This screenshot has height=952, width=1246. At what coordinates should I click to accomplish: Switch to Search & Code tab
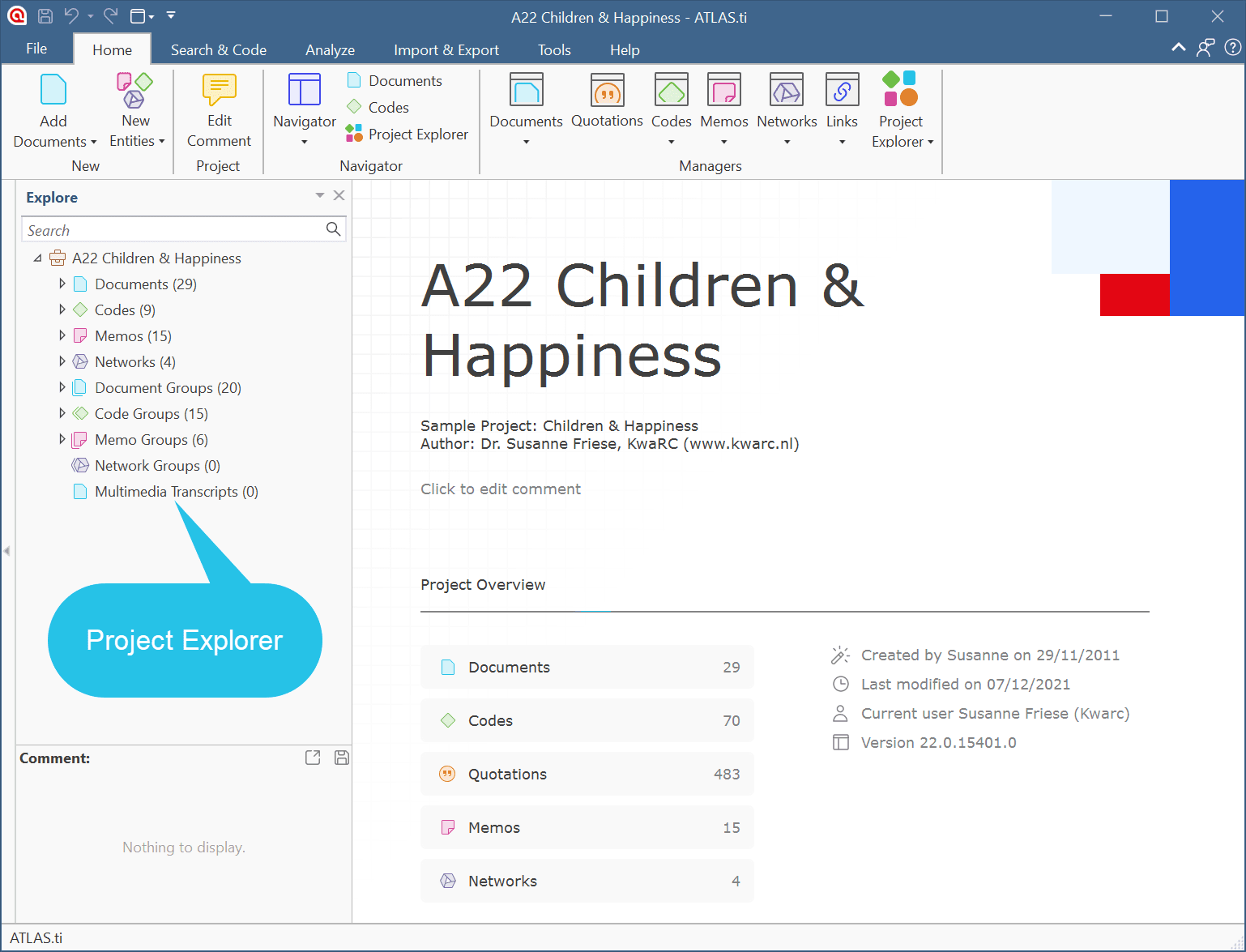[219, 49]
